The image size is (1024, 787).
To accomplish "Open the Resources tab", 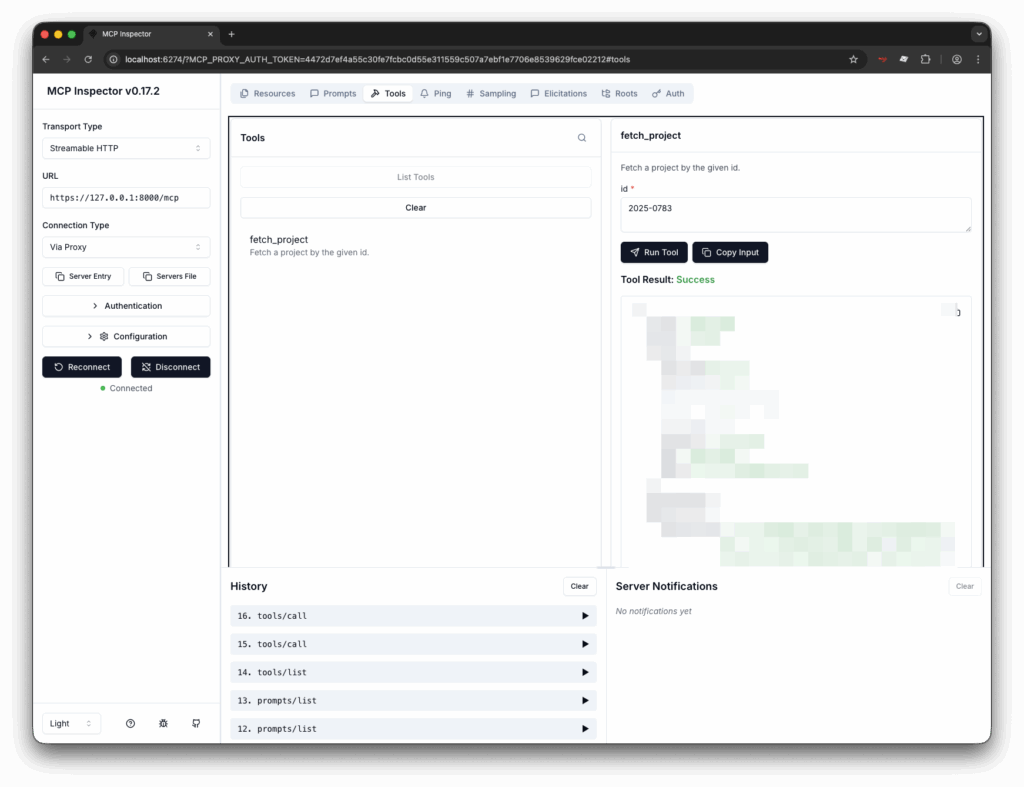I will click(x=268, y=93).
